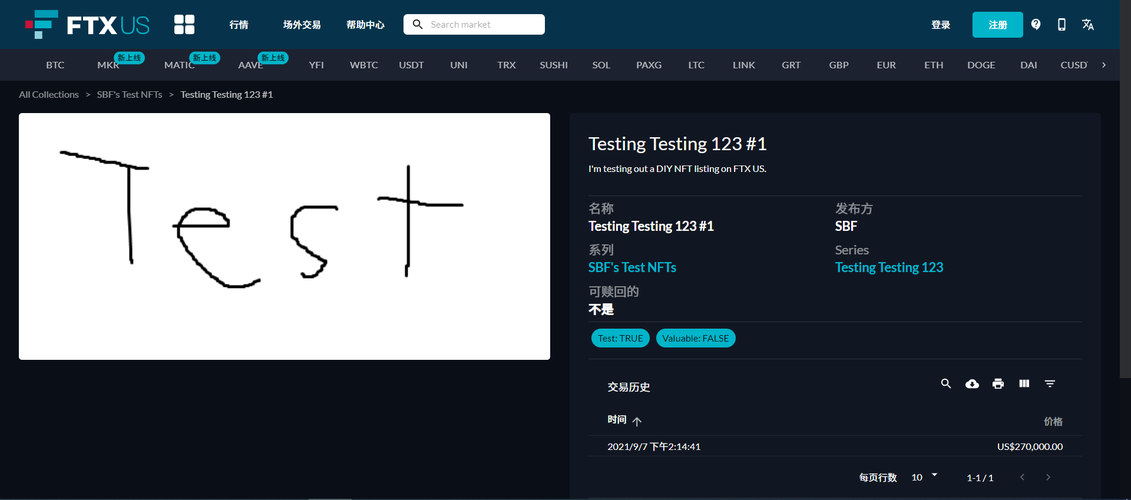Image resolution: width=1131 pixels, height=500 pixels.
Task: Click the Search market input field
Action: pyautogui.click(x=474, y=25)
